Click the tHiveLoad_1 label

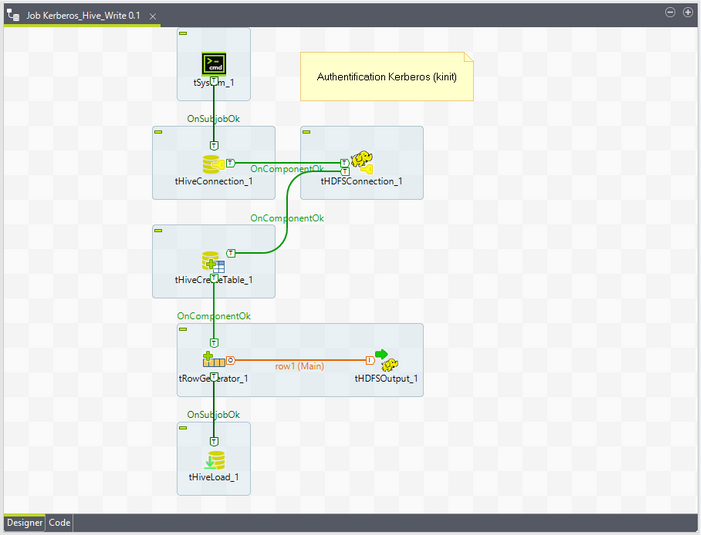tap(214, 477)
